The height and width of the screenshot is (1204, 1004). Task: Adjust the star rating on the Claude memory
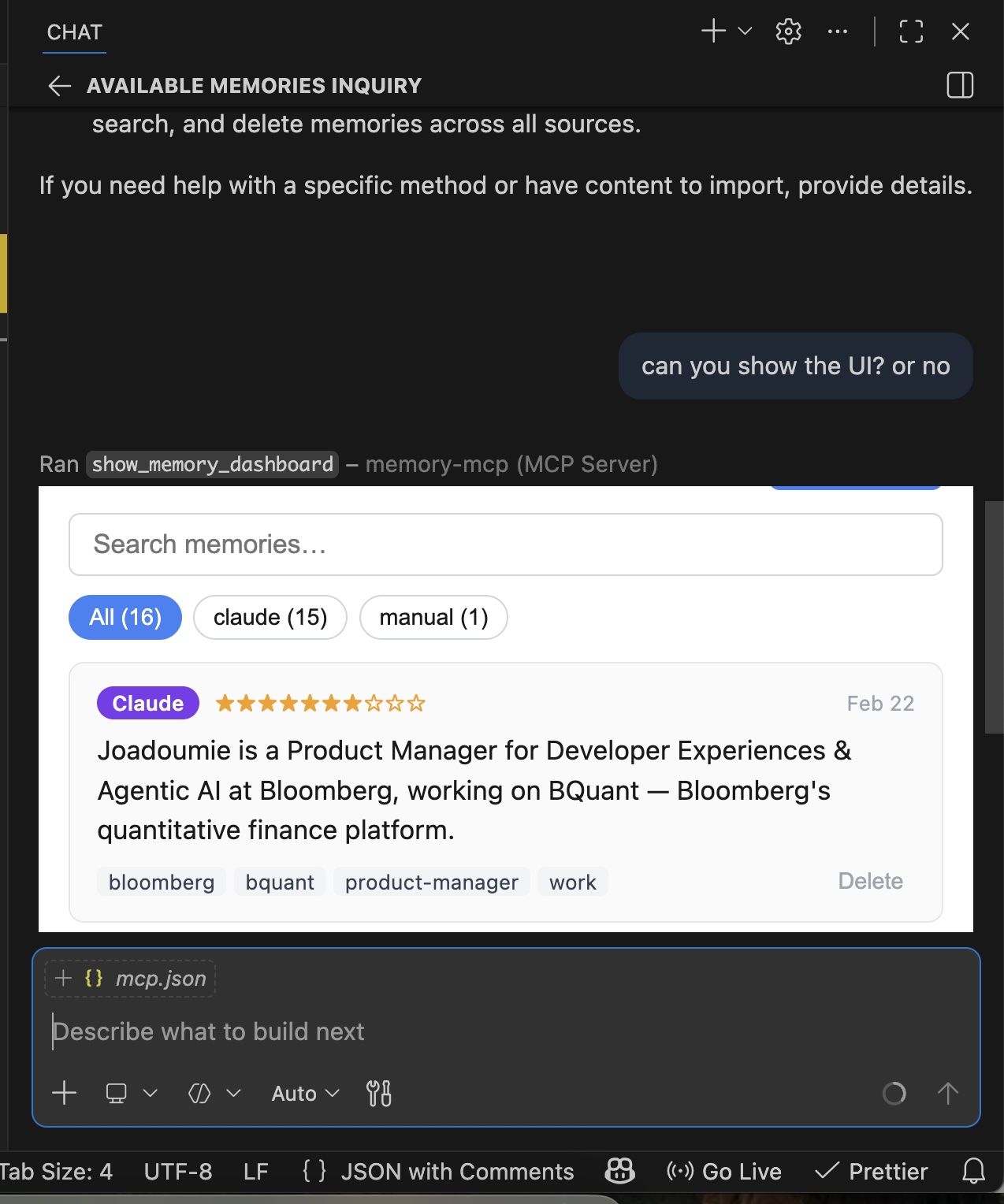(x=318, y=702)
